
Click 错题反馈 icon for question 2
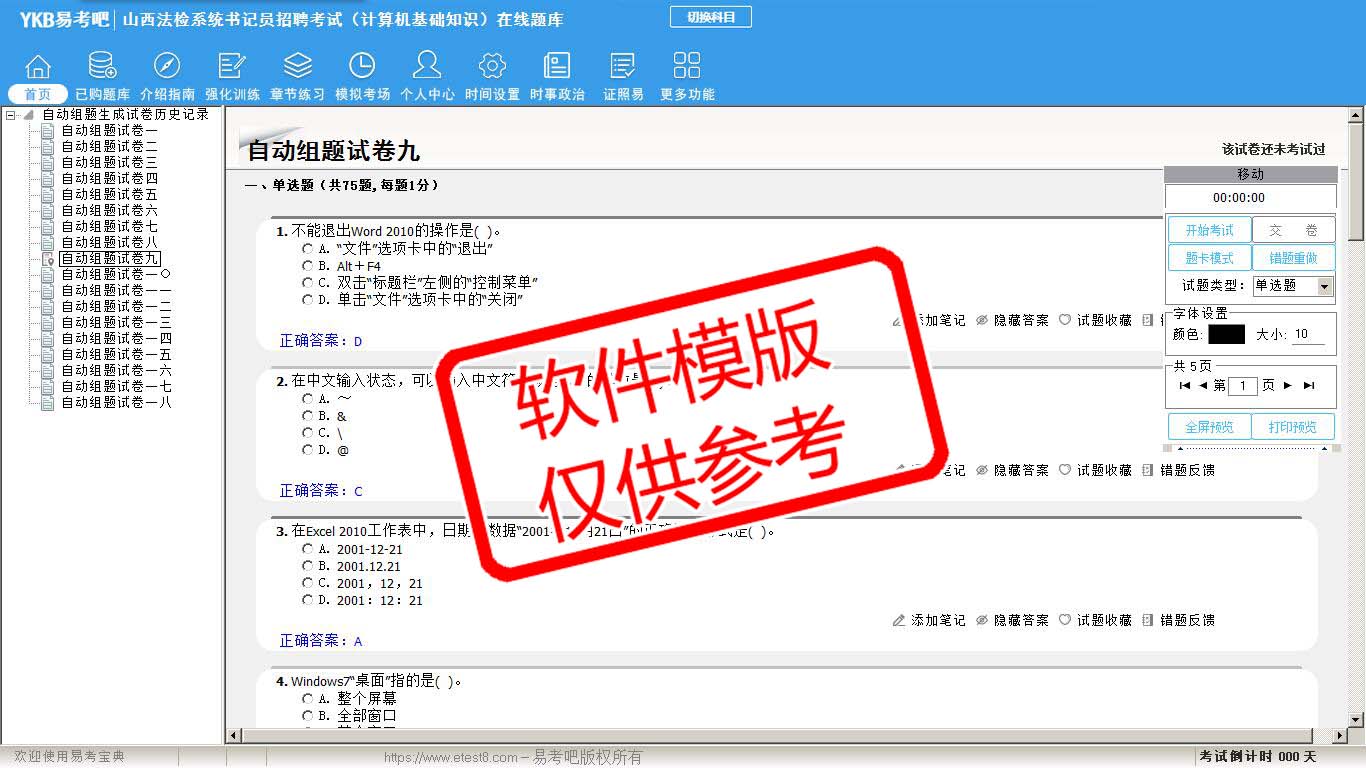1148,470
